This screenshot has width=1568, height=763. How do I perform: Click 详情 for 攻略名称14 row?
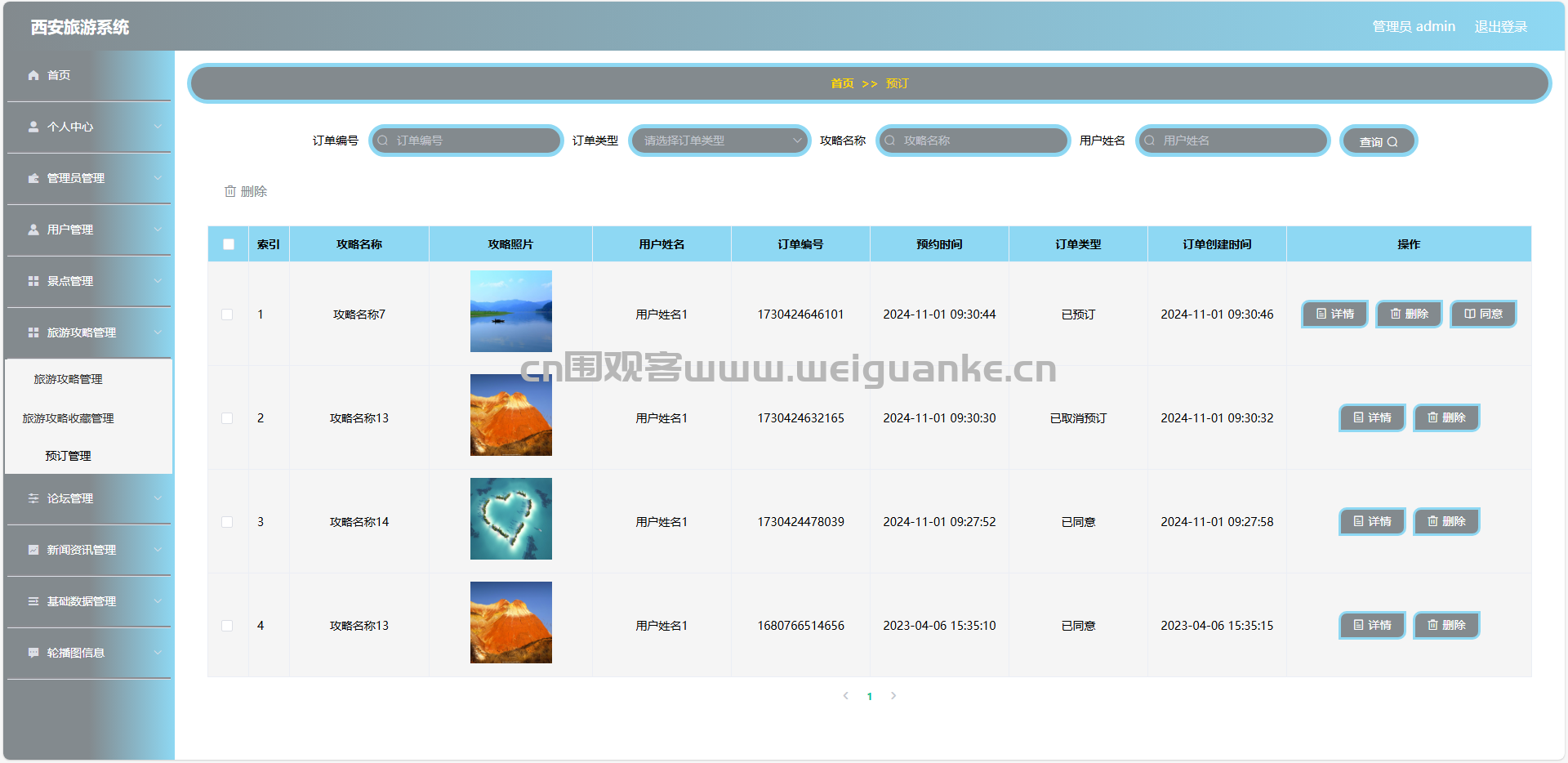click(x=1372, y=522)
